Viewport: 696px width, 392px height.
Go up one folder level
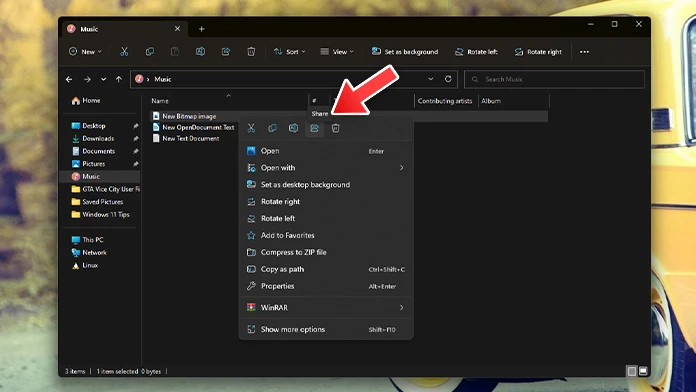119,79
